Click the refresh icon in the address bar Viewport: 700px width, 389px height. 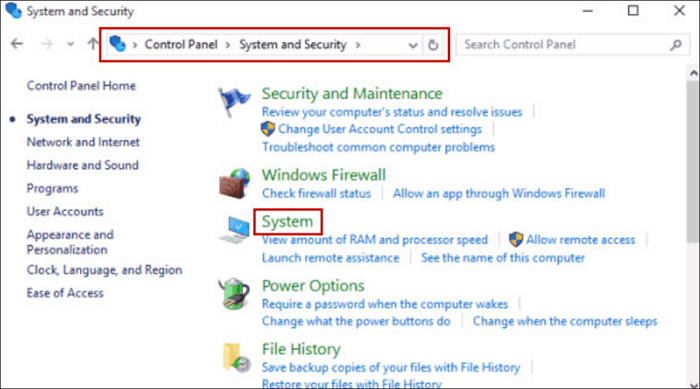(433, 45)
